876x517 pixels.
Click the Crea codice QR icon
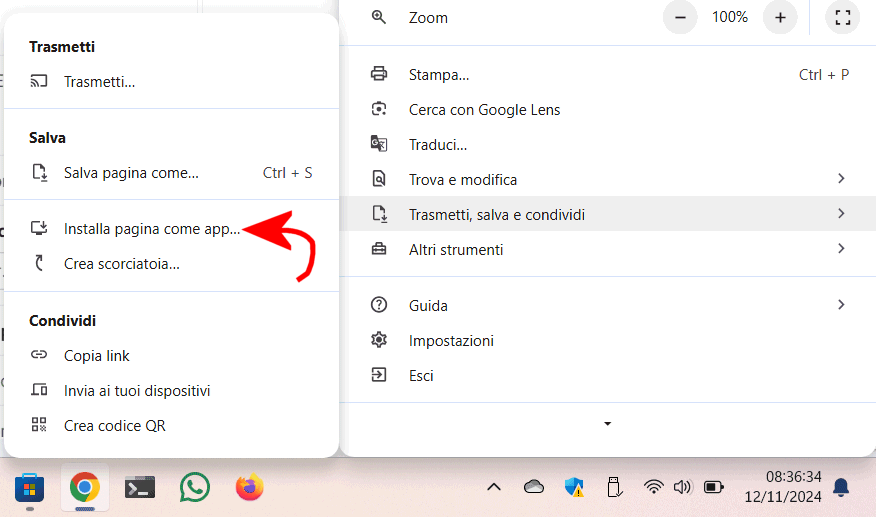click(39, 425)
